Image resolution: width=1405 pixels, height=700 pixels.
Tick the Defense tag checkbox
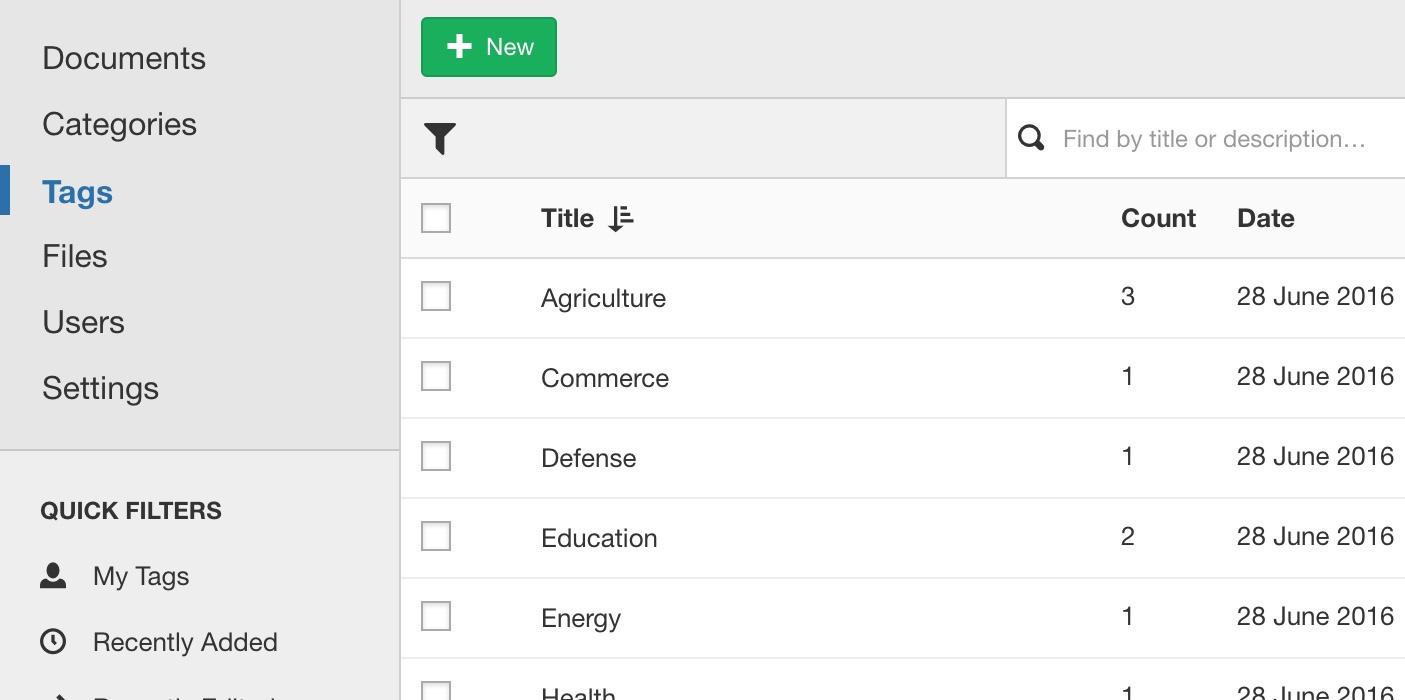[x=436, y=456]
